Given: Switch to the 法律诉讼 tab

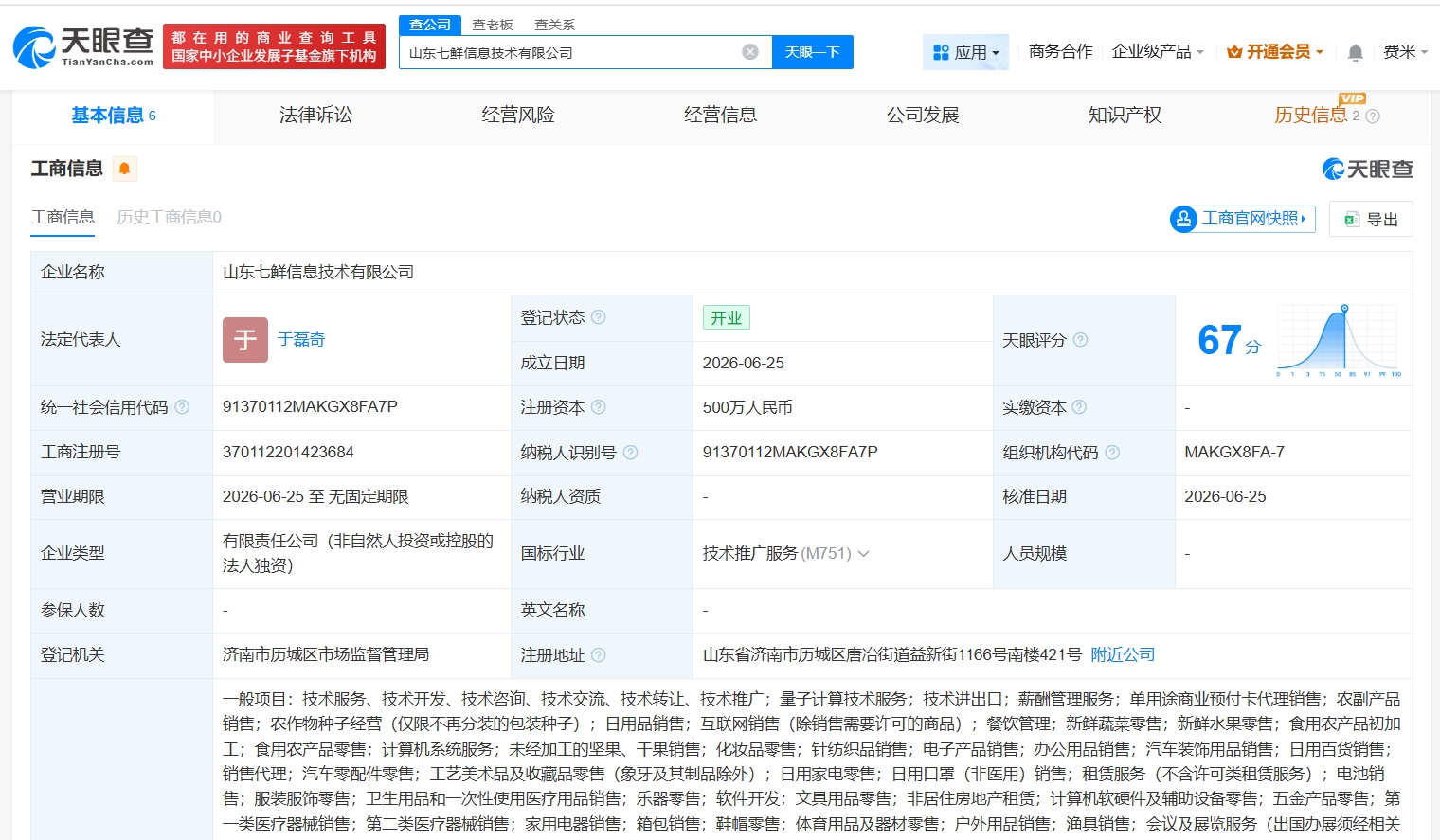Looking at the screenshot, I should pyautogui.click(x=315, y=116).
